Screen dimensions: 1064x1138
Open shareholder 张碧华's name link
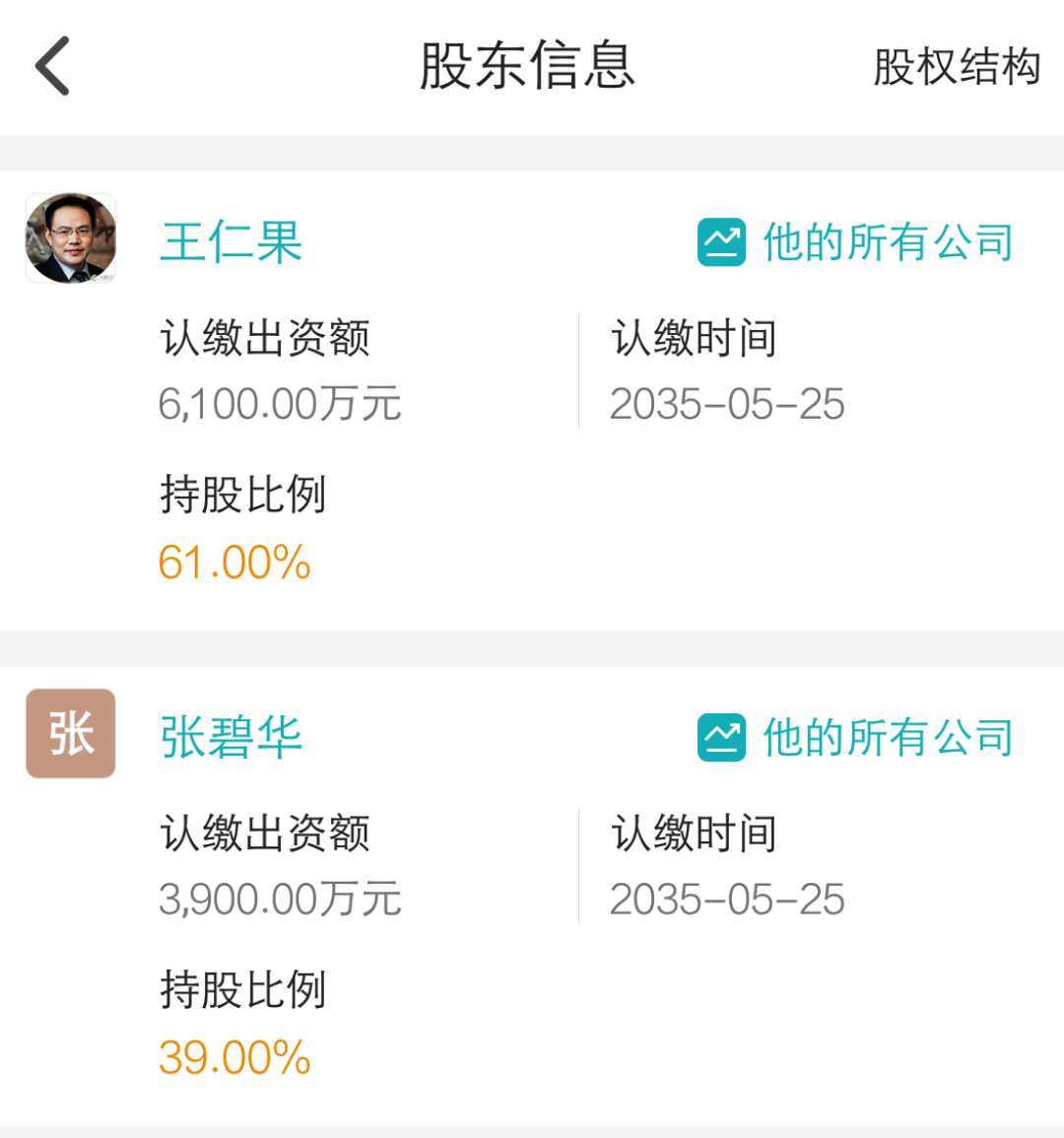point(231,737)
